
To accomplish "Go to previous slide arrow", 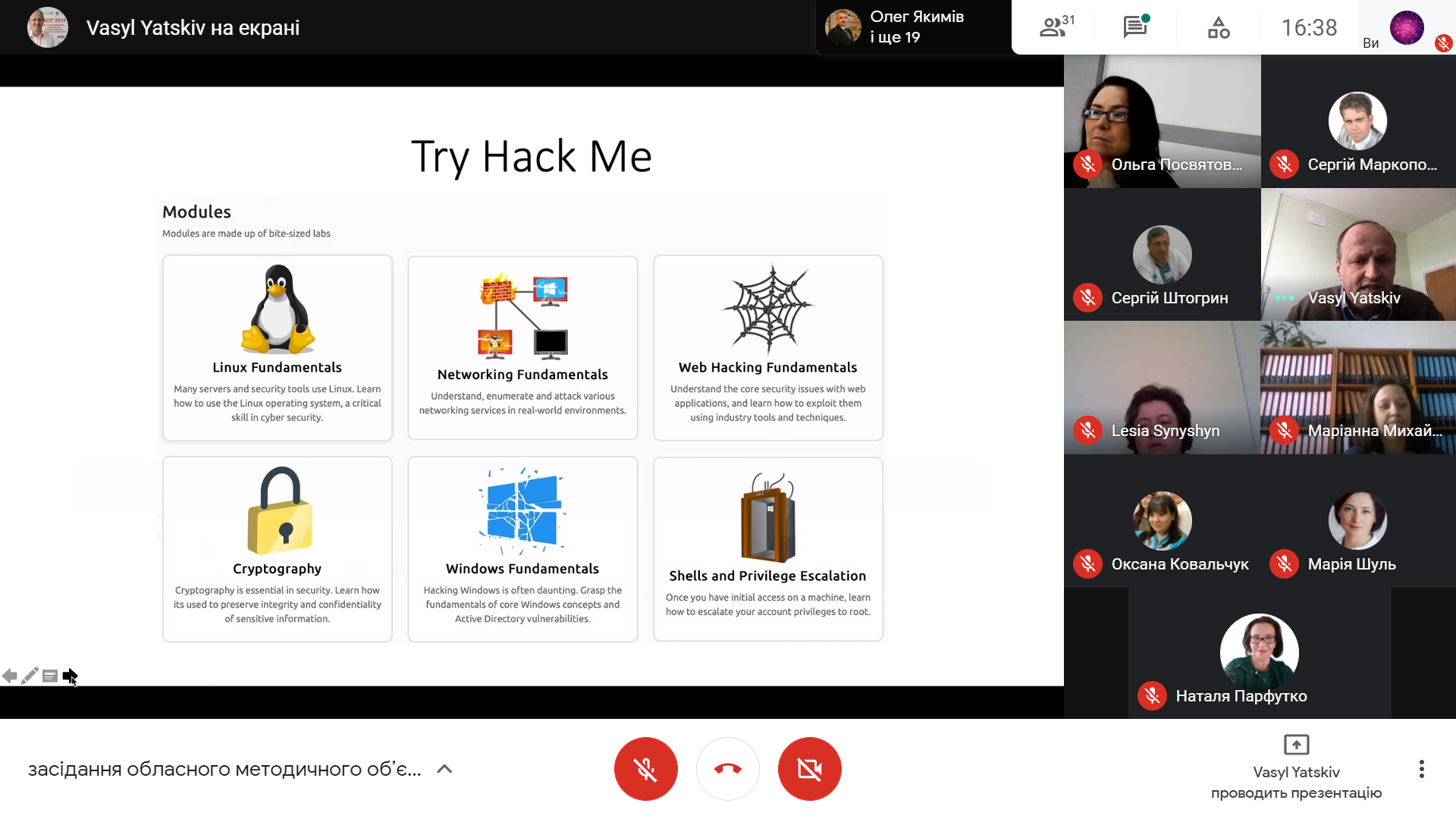I will 9,676.
